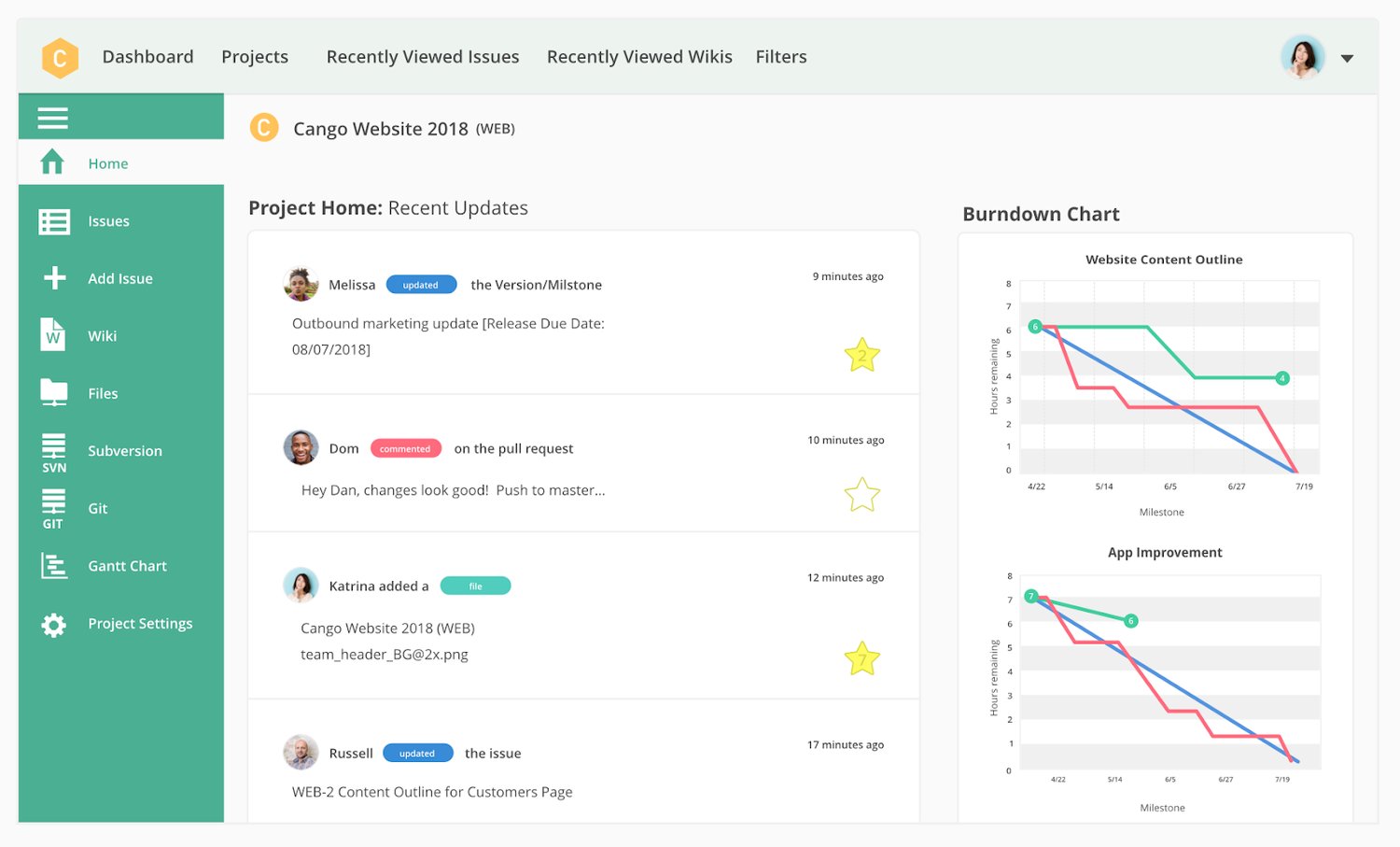Star Melissa's Version/Milestone update
The image size is (1400, 847).
click(x=861, y=355)
